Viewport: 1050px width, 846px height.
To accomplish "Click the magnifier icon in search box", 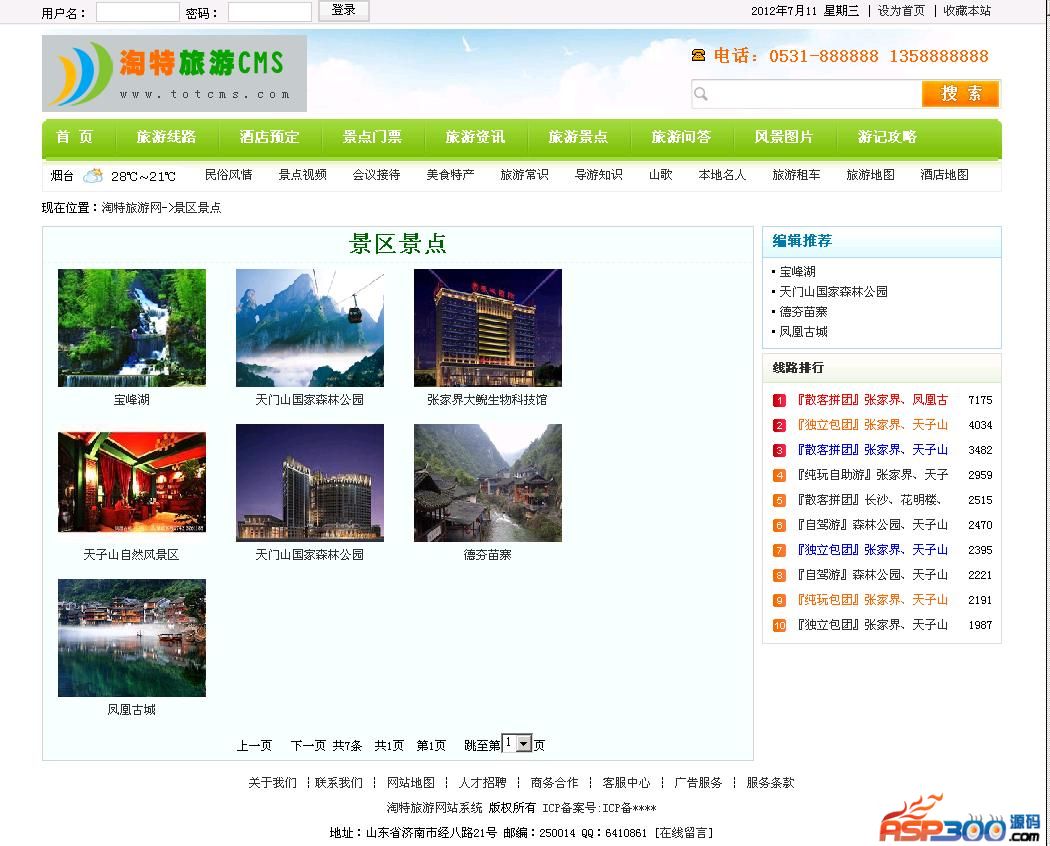I will pyautogui.click(x=701, y=94).
